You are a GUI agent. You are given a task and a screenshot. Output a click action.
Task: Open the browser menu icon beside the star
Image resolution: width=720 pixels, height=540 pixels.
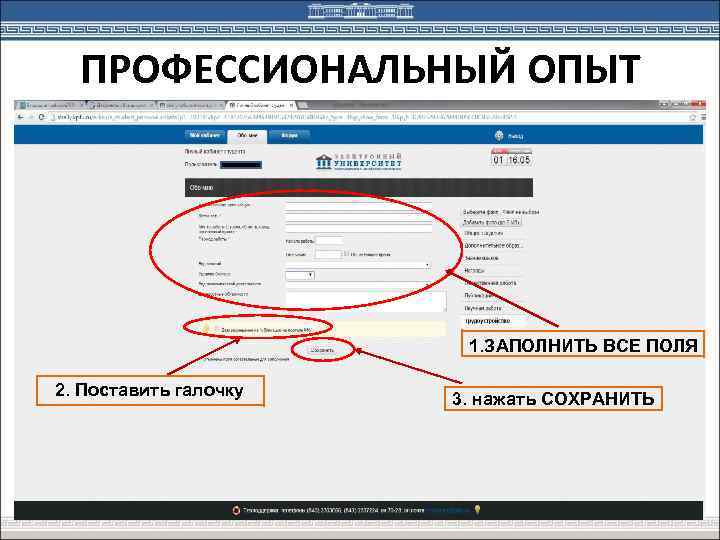click(x=703, y=118)
